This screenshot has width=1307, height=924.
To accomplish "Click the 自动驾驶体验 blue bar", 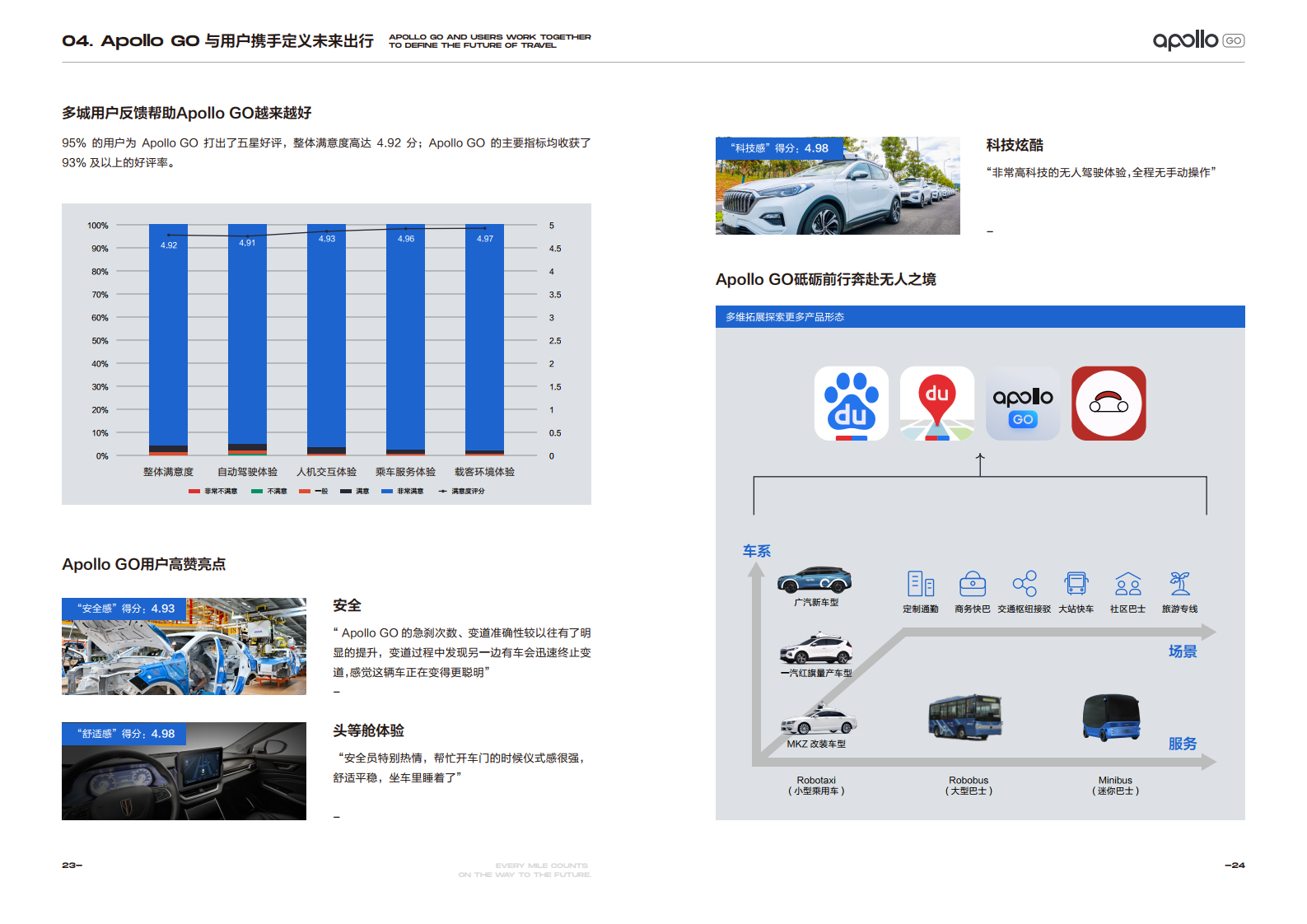I will [x=247, y=334].
